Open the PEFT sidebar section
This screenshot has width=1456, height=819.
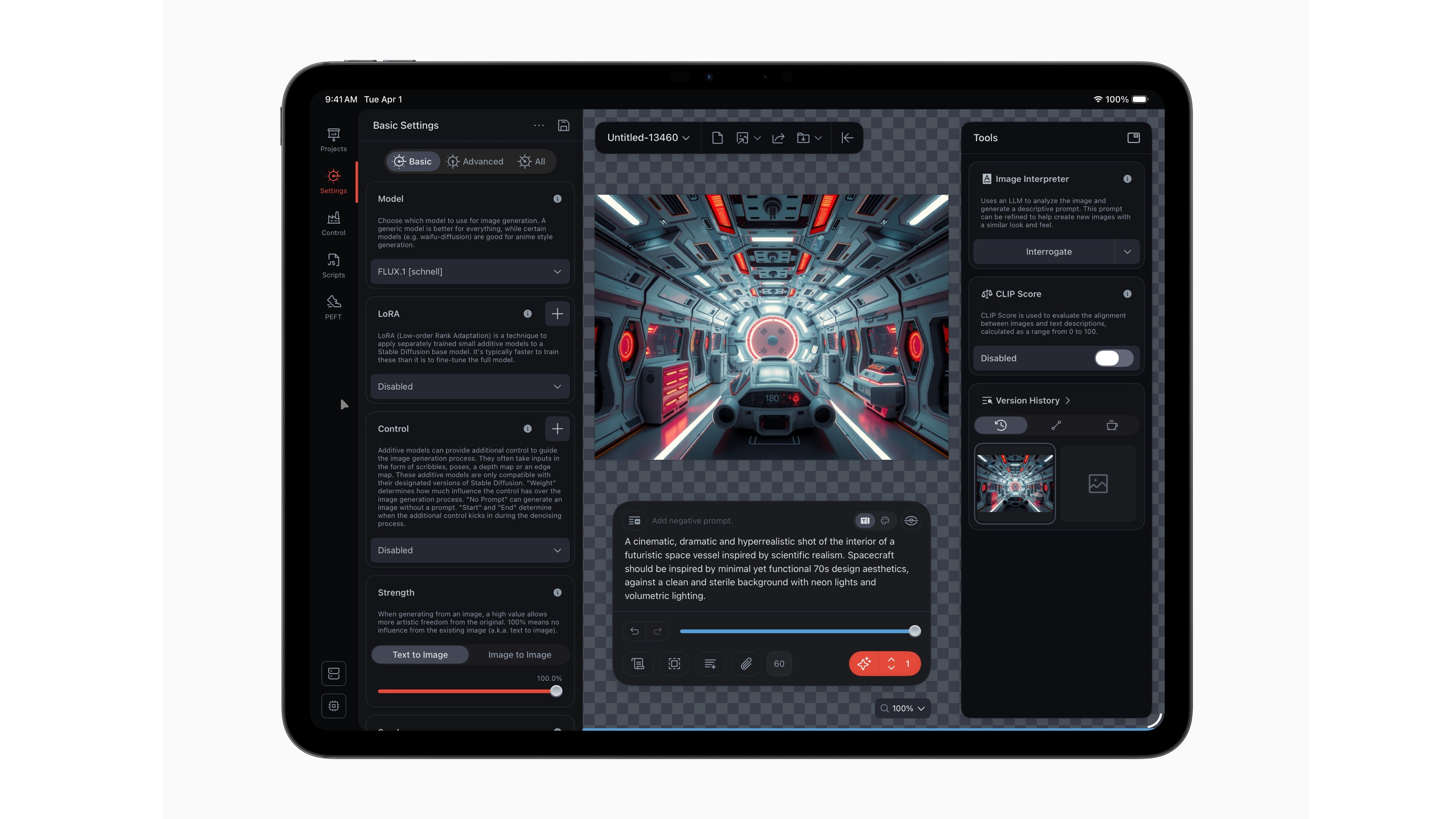(333, 308)
